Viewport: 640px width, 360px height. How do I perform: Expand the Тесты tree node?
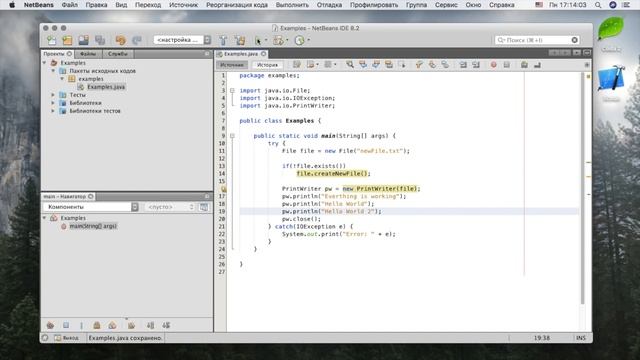click(x=53, y=95)
